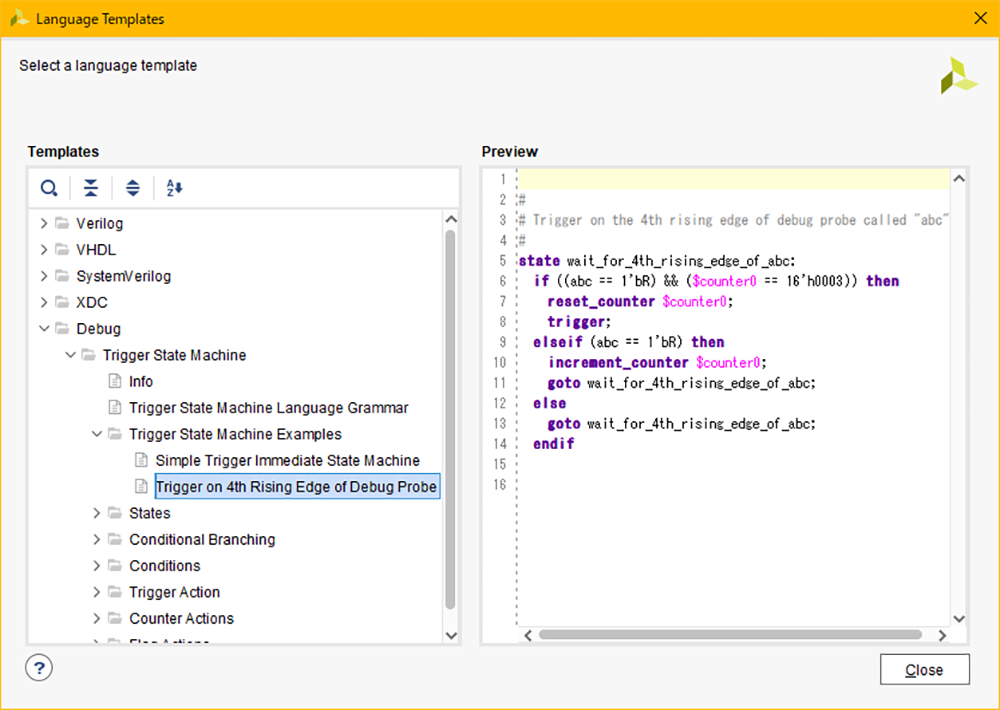Screen dimensions: 1000x710
Task: Expand the XDC folder
Action: (43, 302)
